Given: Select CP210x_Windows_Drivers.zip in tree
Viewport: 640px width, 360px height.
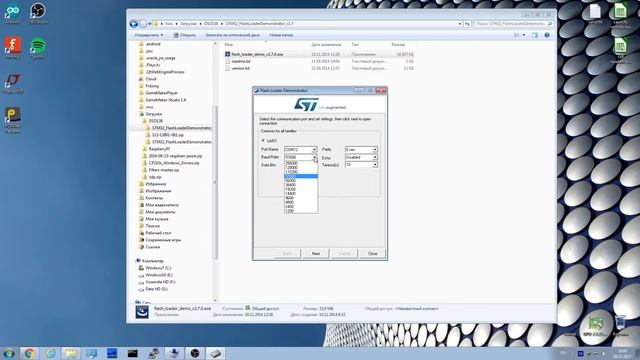Looking at the screenshot, I should click(174, 163).
